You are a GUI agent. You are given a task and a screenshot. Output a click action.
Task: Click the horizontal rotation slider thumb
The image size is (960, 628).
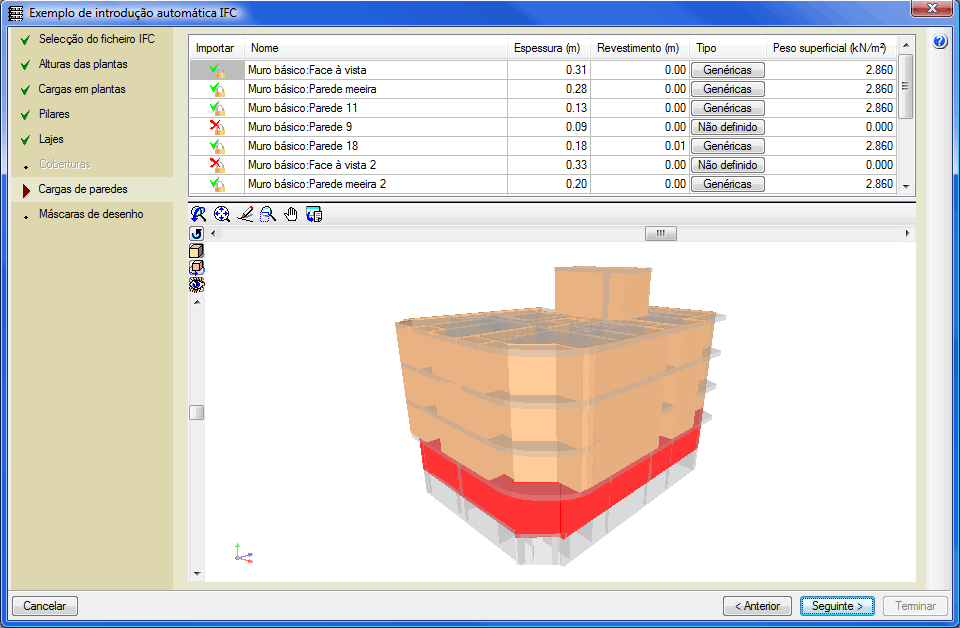(661, 234)
